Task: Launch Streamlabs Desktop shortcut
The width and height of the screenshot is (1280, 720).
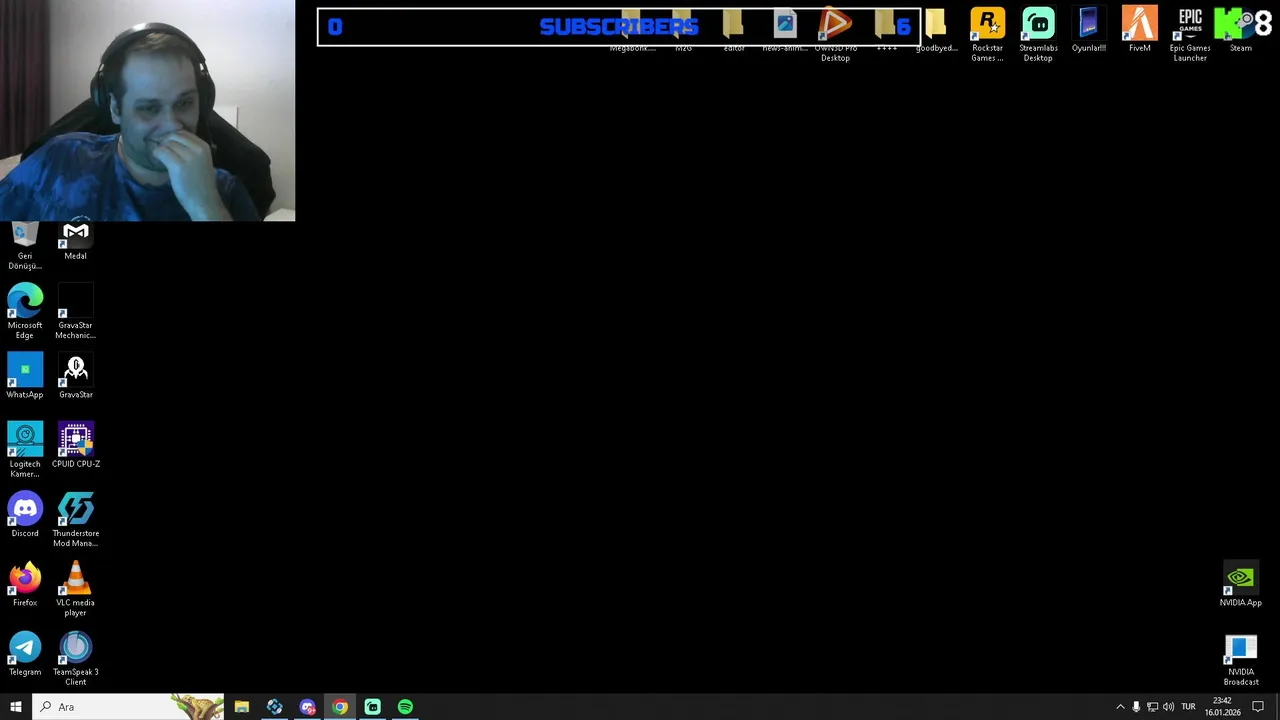Action: coord(1038,34)
